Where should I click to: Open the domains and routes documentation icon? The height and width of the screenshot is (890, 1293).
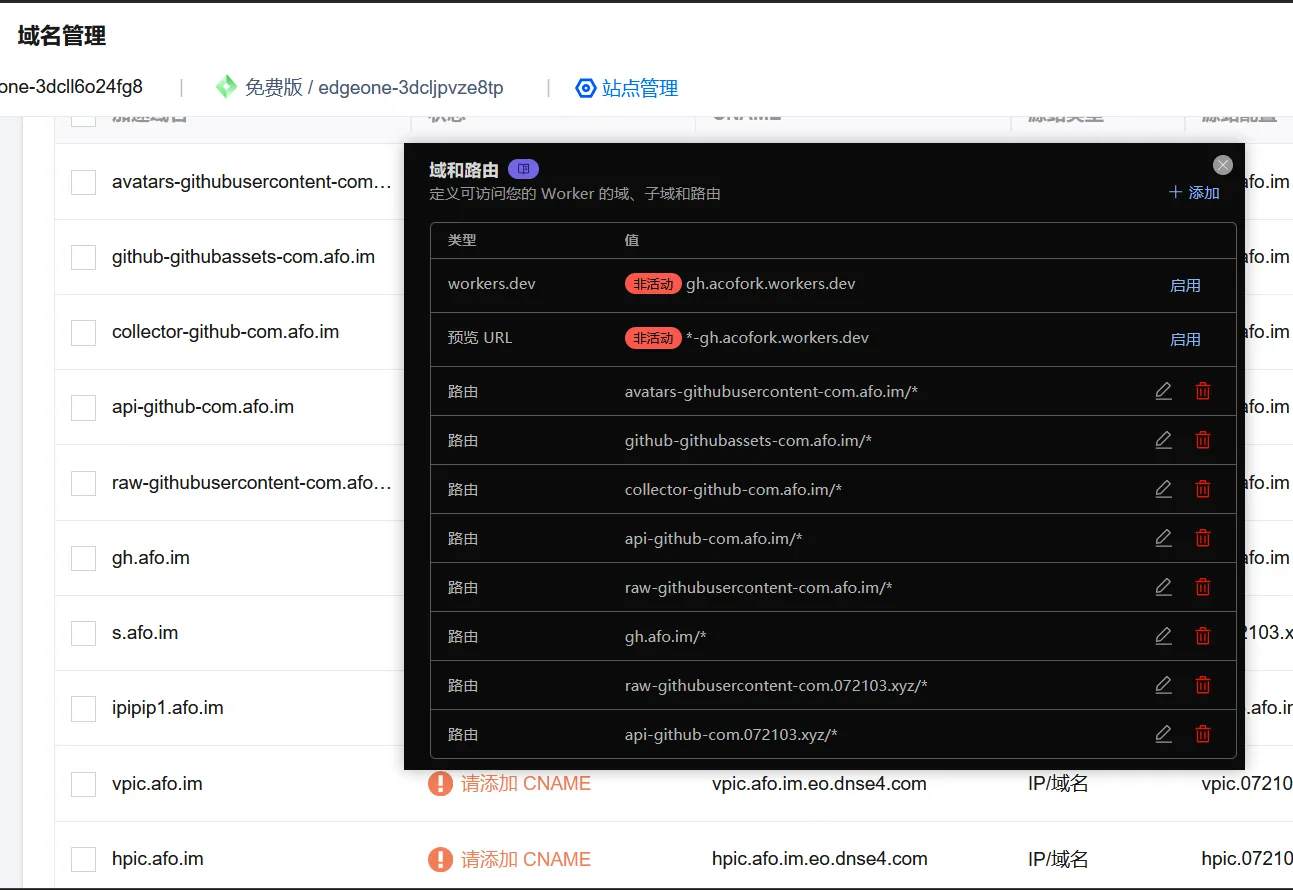(523, 169)
